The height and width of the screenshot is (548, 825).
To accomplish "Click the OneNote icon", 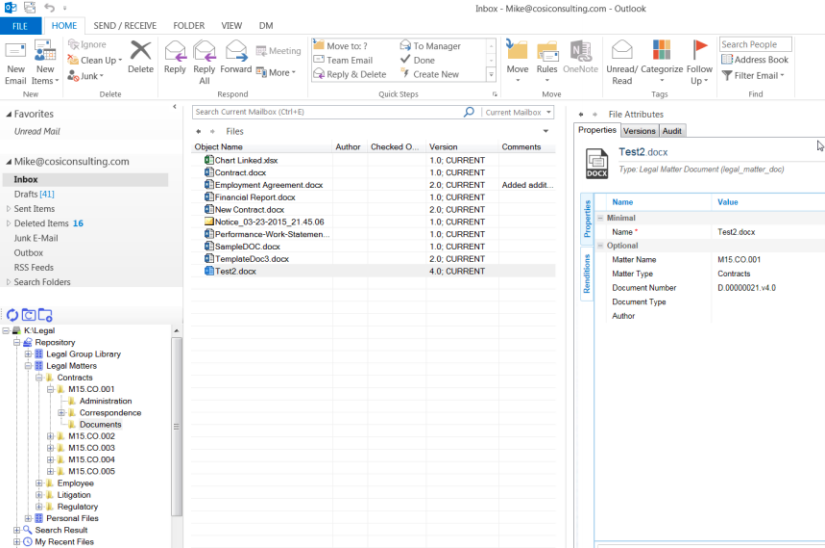I will [581, 51].
